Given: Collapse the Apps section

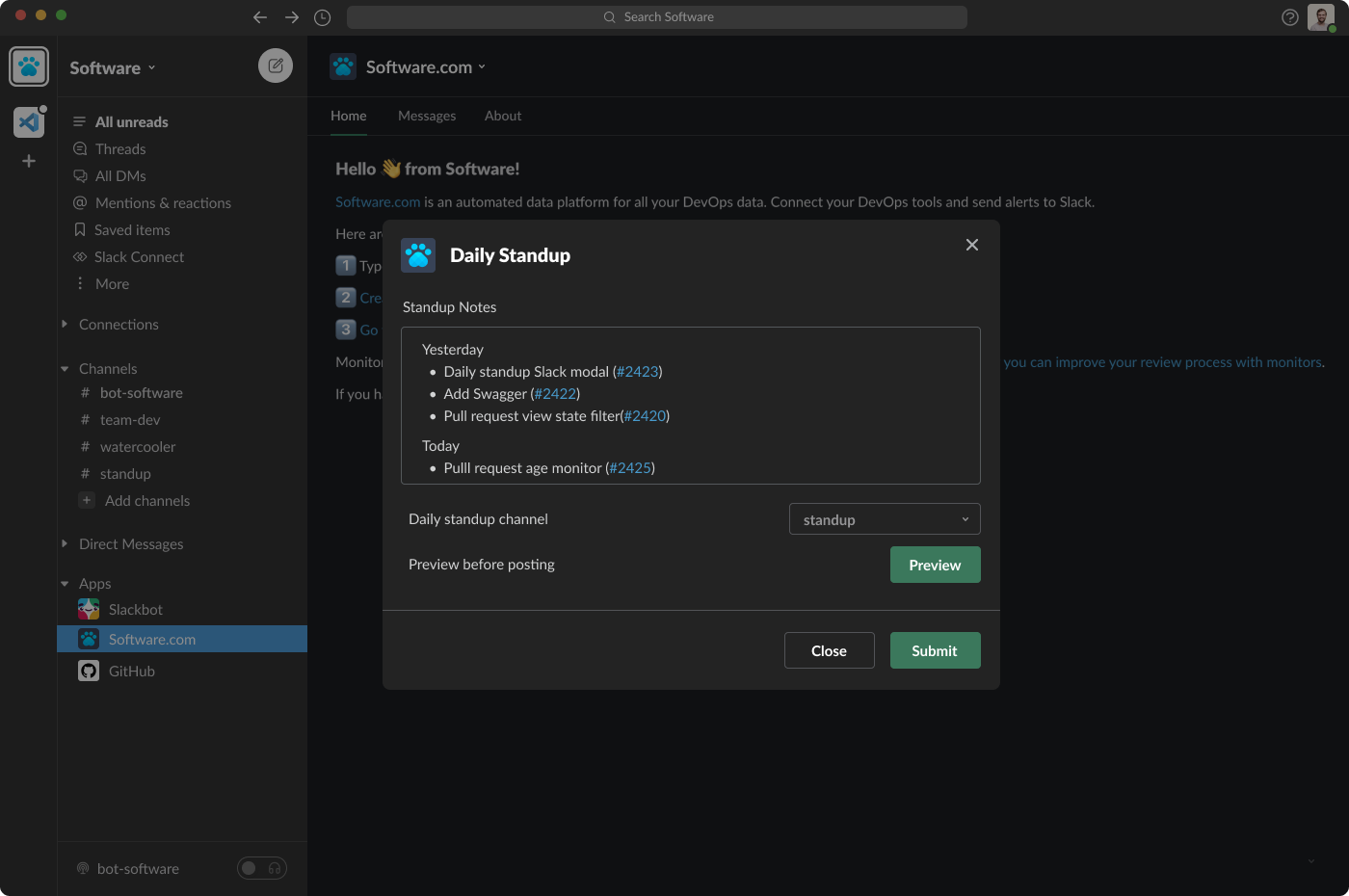Looking at the screenshot, I should tap(65, 584).
